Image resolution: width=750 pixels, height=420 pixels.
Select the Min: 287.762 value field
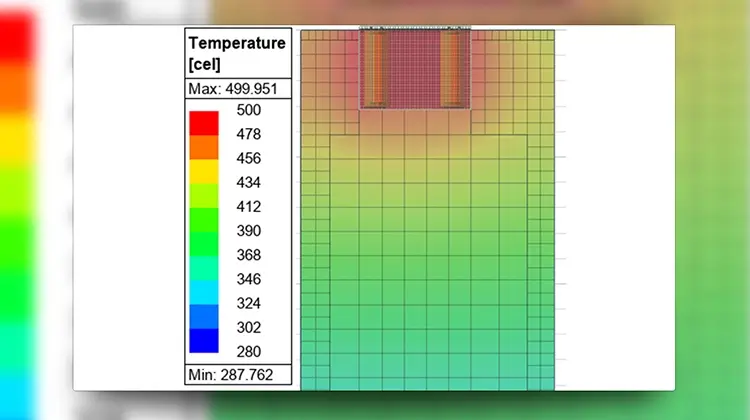pos(238,376)
